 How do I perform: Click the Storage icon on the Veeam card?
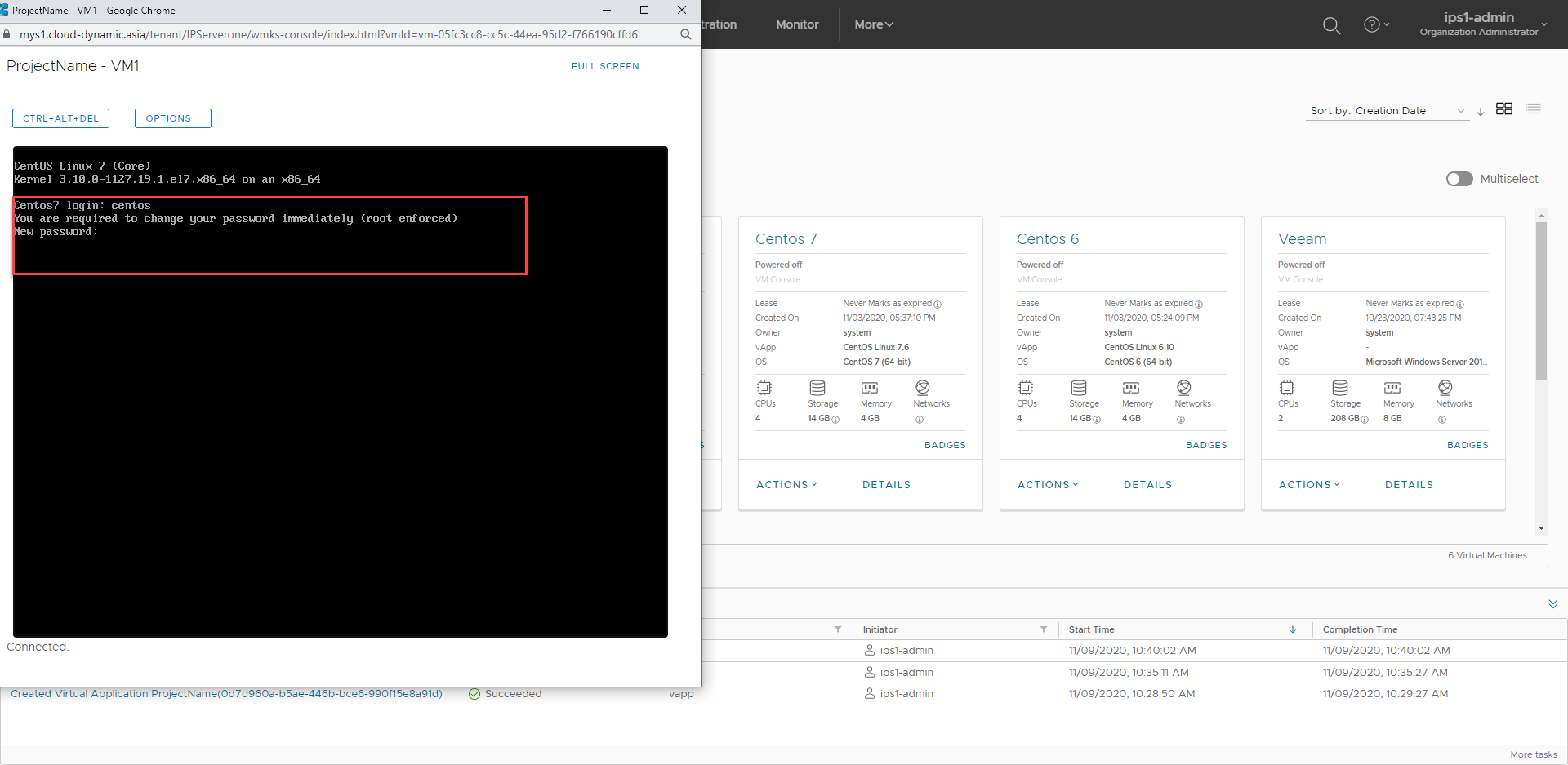tap(1339, 389)
